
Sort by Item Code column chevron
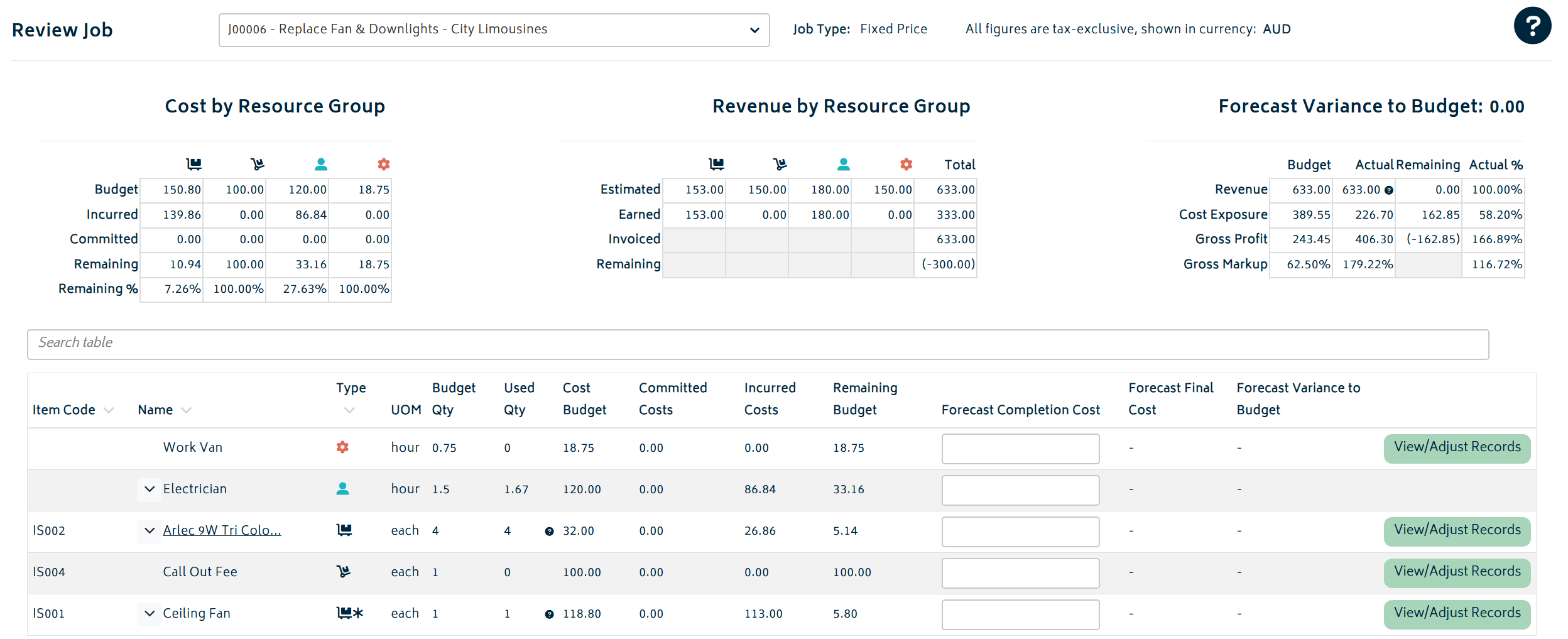click(109, 410)
